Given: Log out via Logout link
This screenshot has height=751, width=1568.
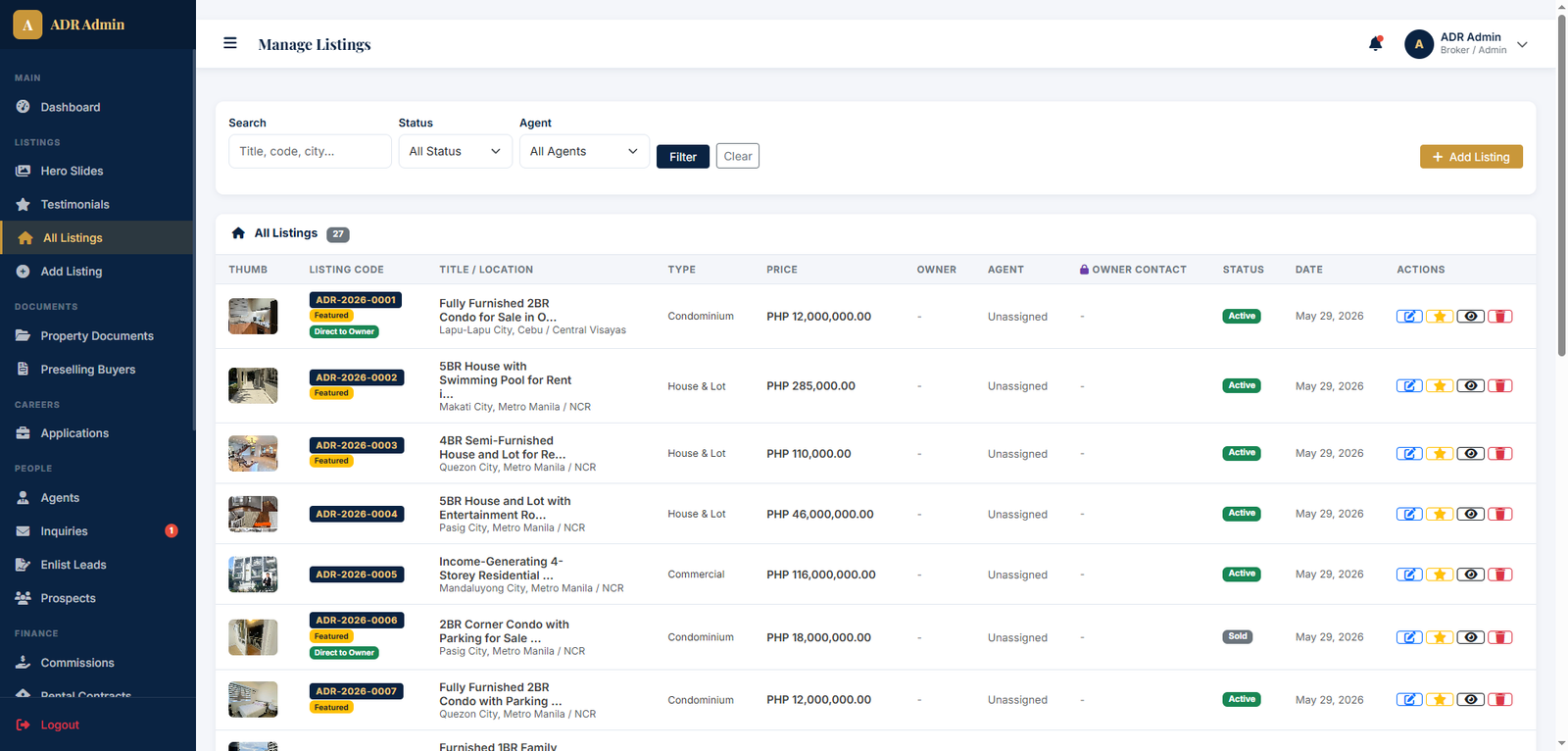Looking at the screenshot, I should [48, 725].
